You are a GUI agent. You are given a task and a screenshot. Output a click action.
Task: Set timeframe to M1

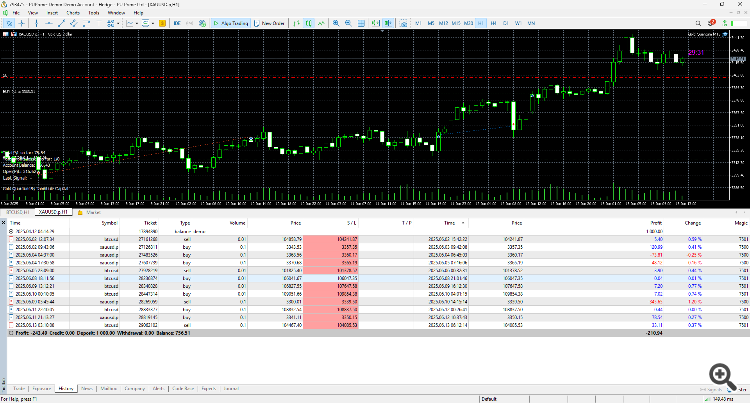pyautogui.click(x=418, y=23)
